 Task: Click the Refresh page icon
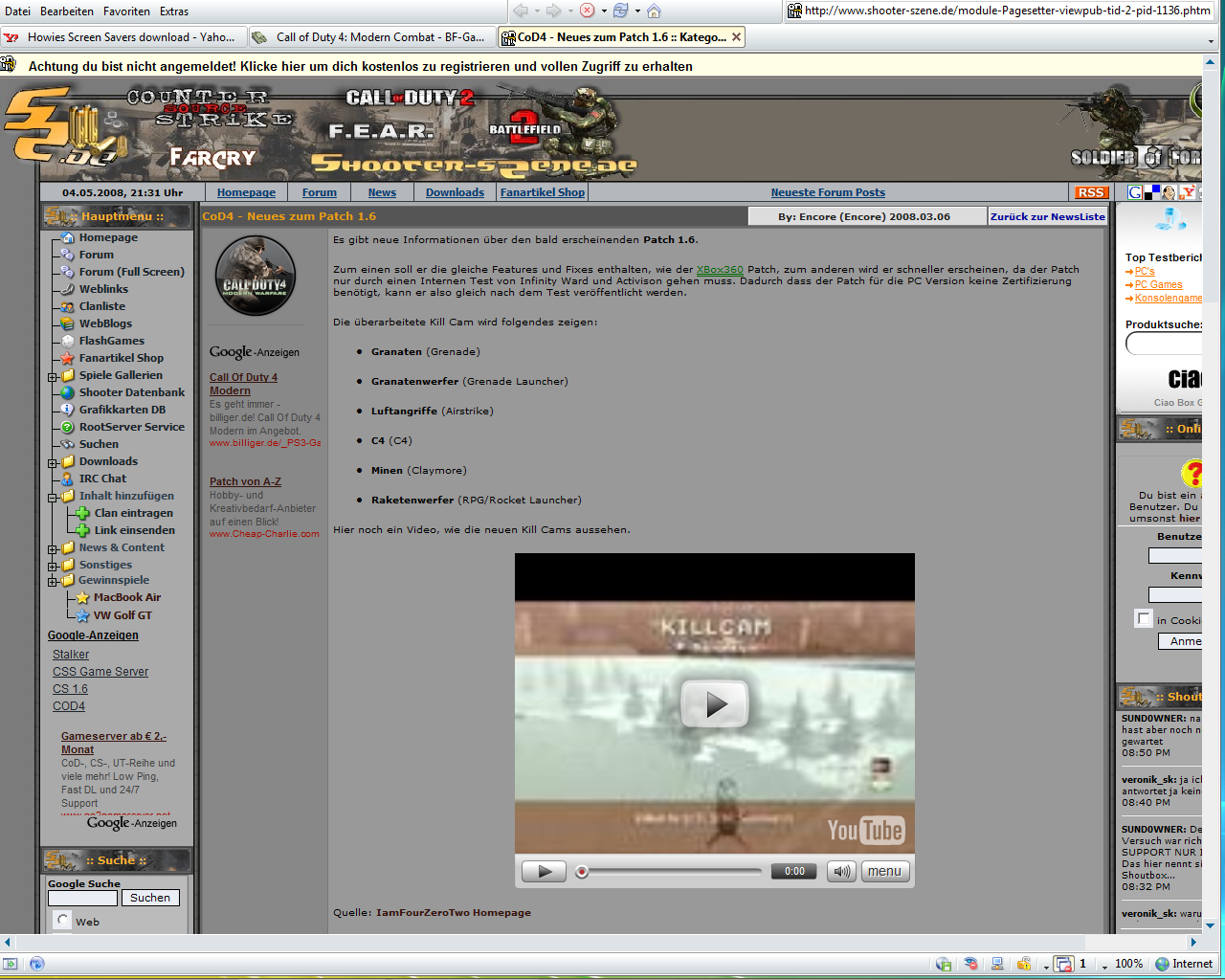(x=621, y=11)
